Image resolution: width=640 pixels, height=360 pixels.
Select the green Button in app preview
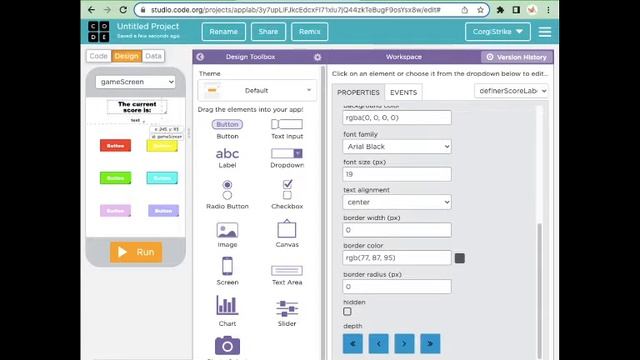coord(116,178)
